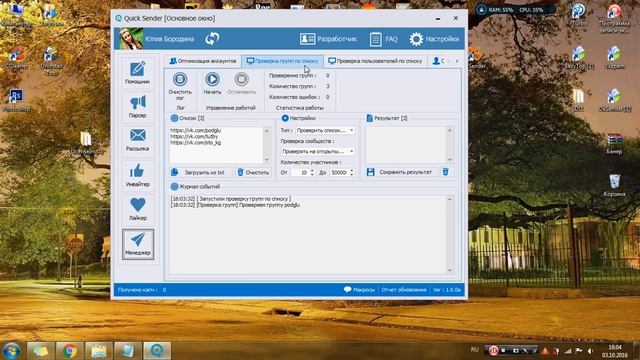Open the partially hidden tab with person icon
Viewport: 640px width, 360px height.
[438, 61]
